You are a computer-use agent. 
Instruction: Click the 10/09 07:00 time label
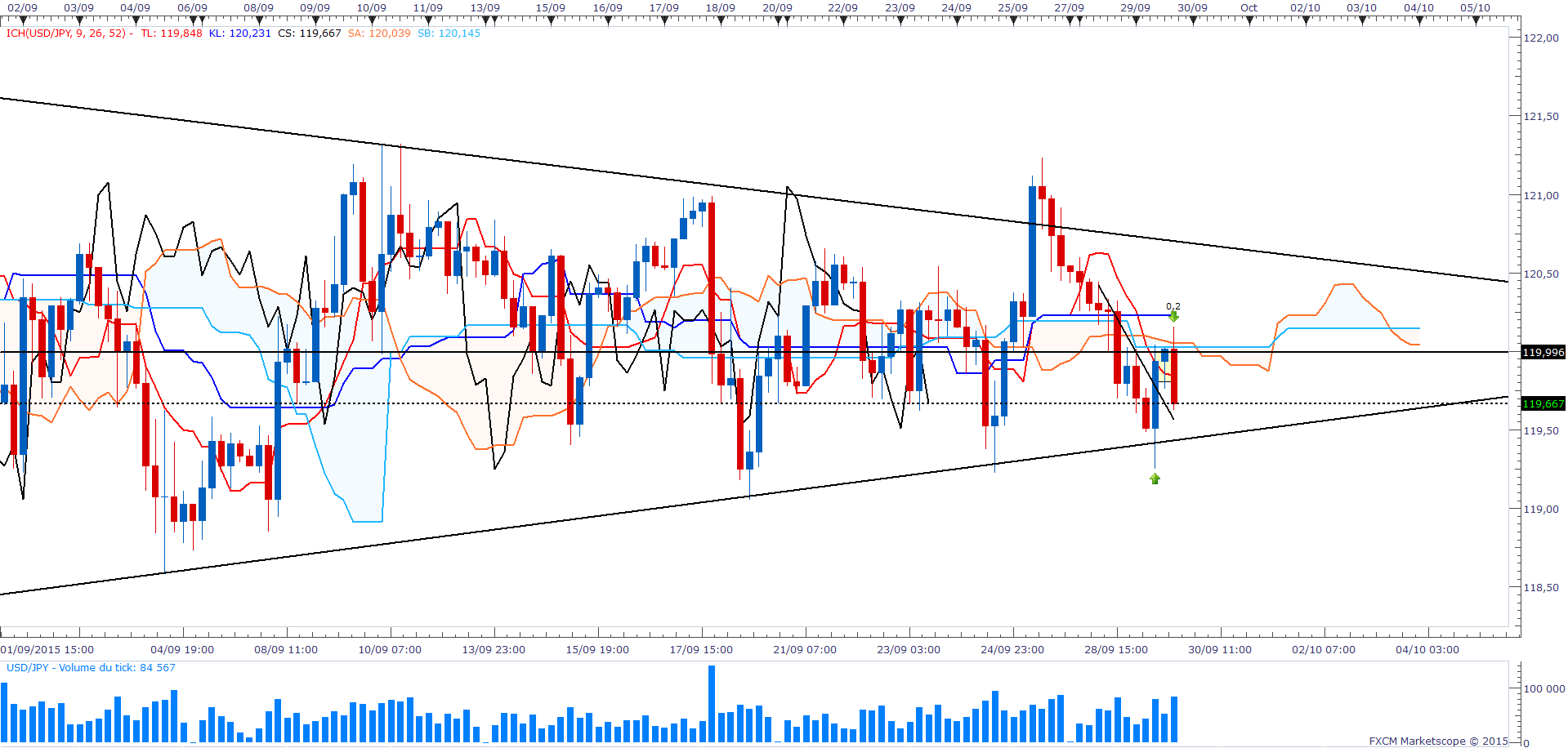[390, 650]
